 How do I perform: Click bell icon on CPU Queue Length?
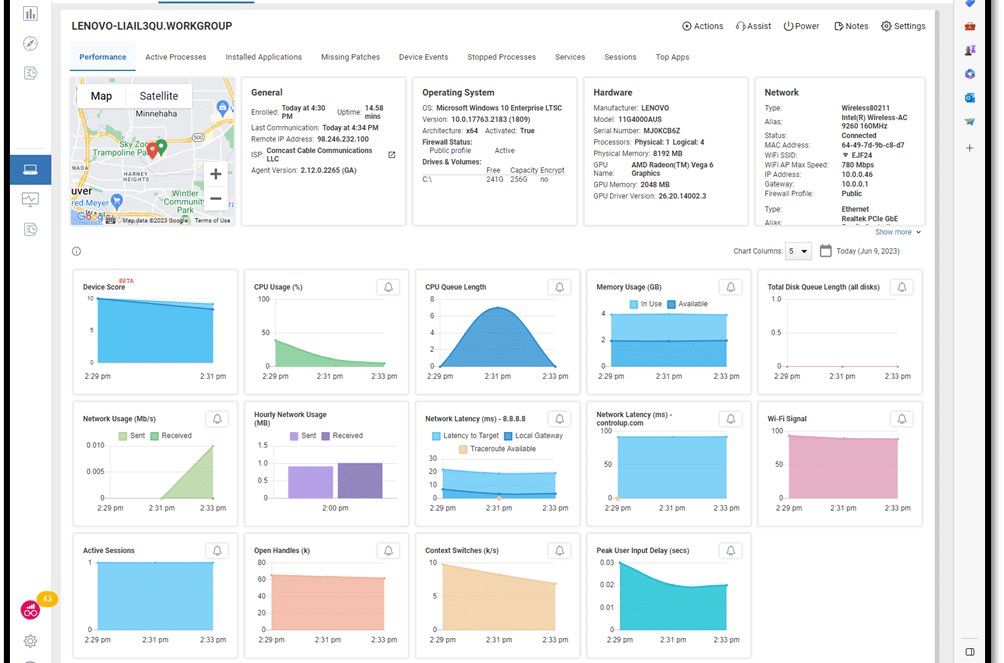(x=559, y=287)
